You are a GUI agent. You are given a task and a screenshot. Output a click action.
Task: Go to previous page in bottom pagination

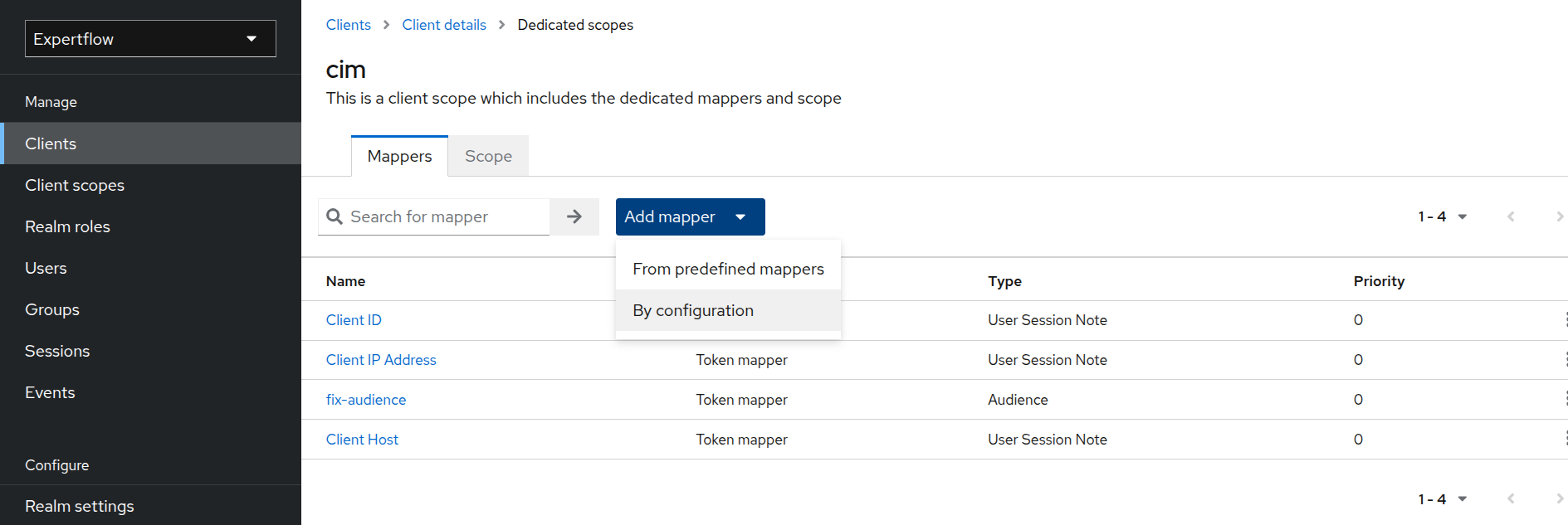1511,499
